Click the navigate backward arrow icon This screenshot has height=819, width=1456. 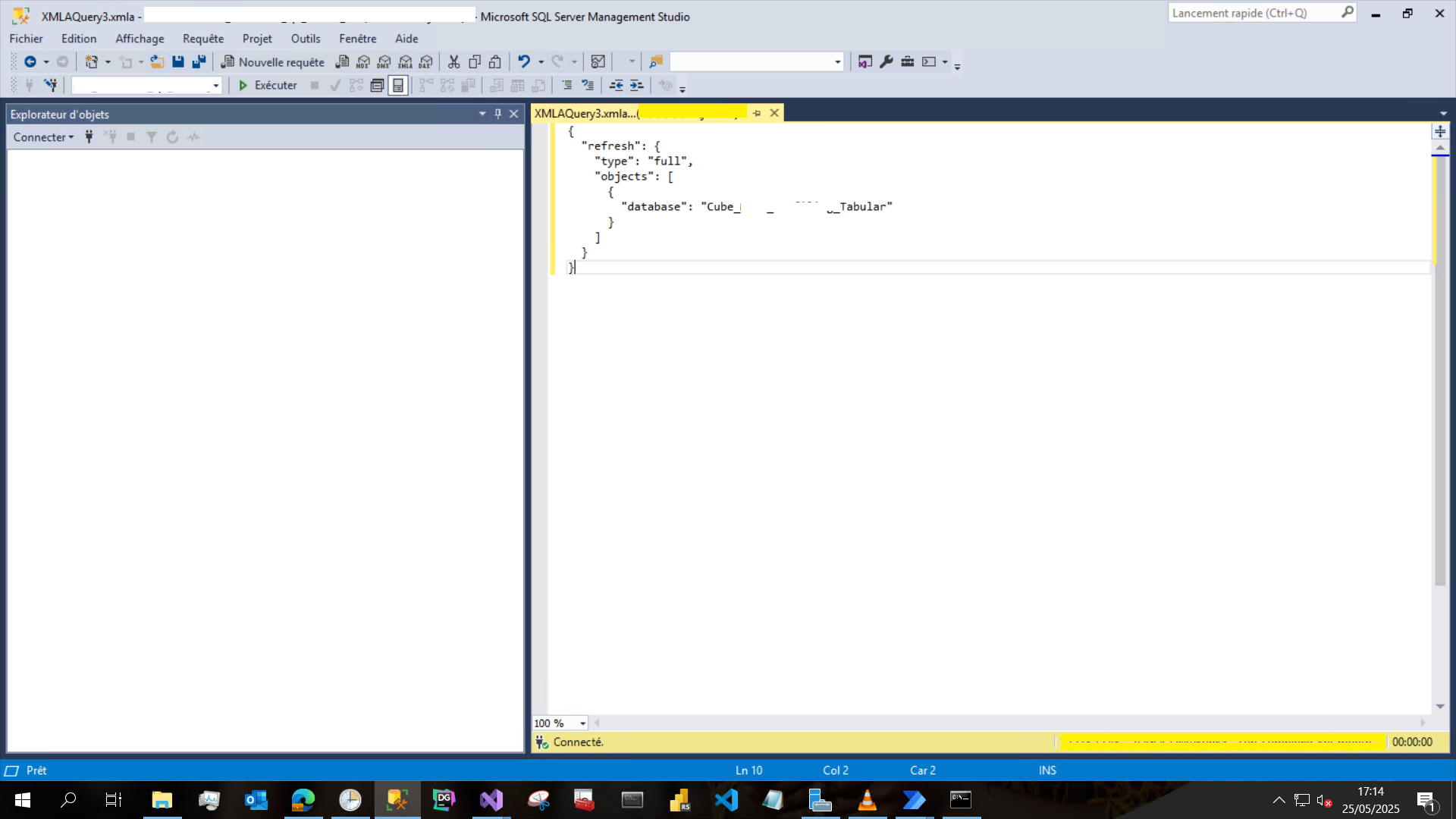click(30, 62)
